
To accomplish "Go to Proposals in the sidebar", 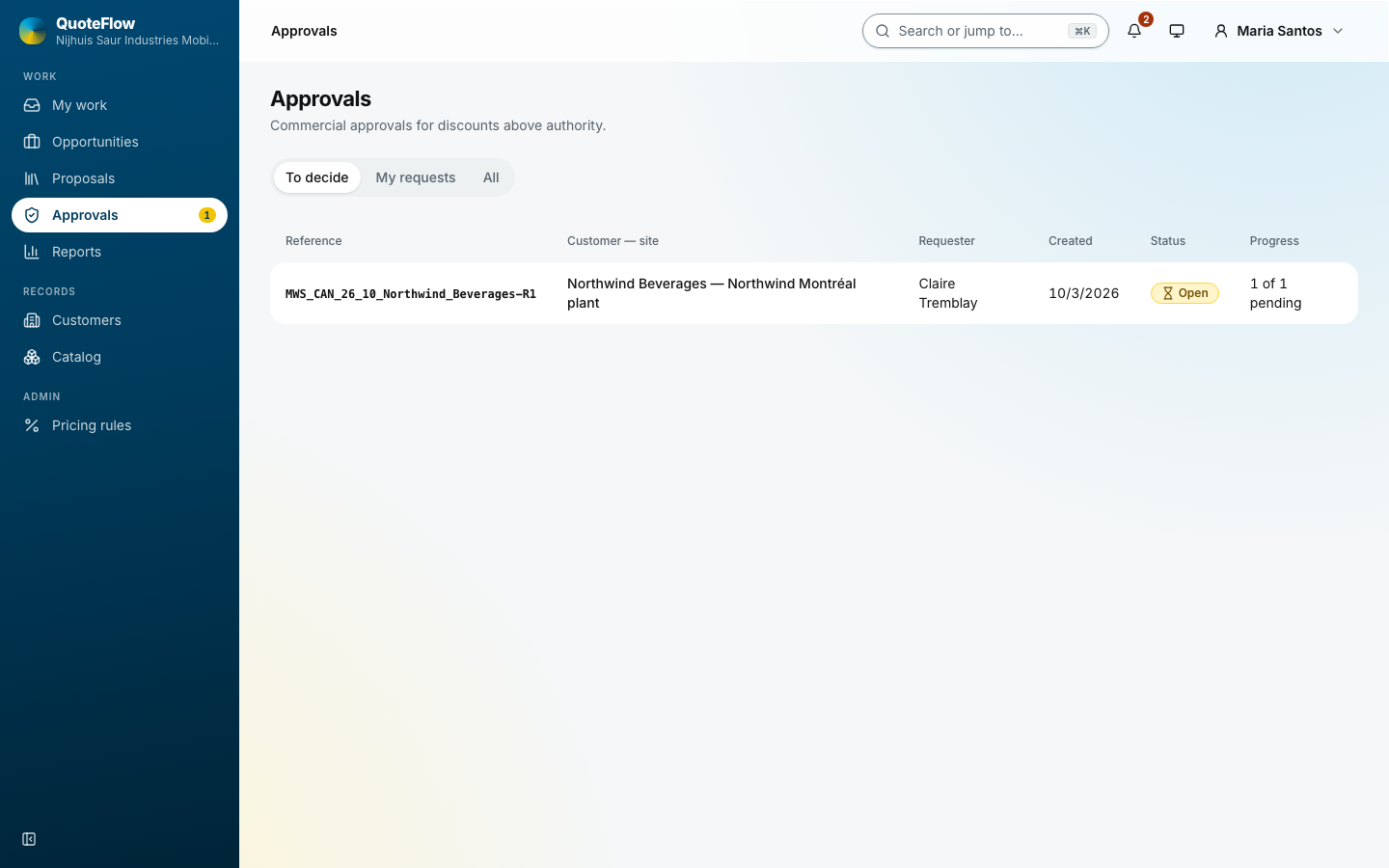I will click(x=120, y=178).
